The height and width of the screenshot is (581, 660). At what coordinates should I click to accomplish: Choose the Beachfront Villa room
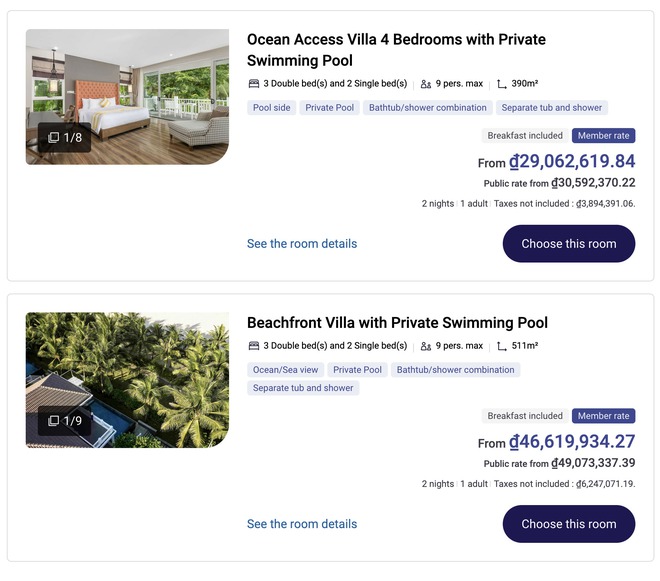pos(568,524)
